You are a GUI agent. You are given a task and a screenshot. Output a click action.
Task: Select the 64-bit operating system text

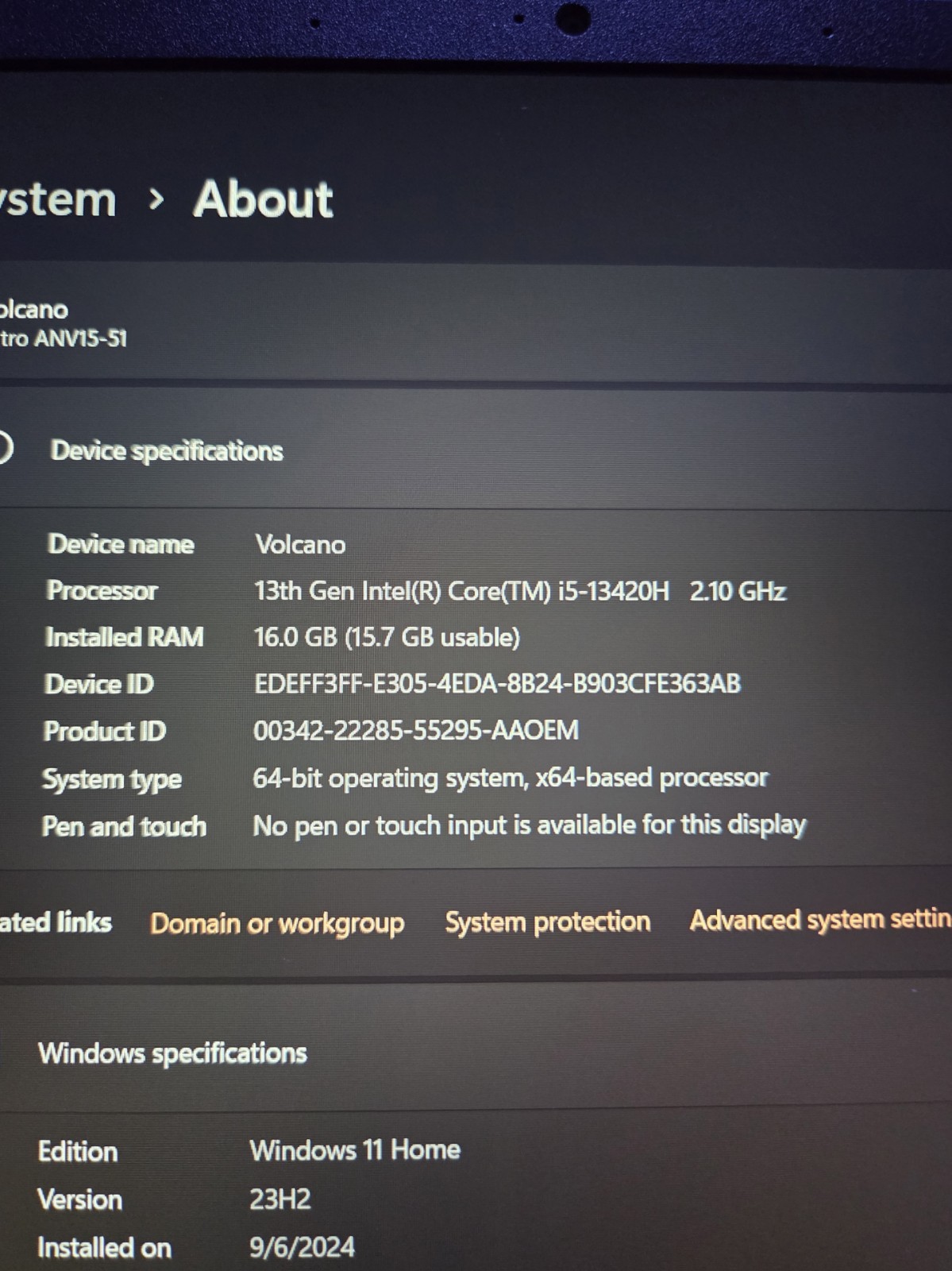coord(511,778)
